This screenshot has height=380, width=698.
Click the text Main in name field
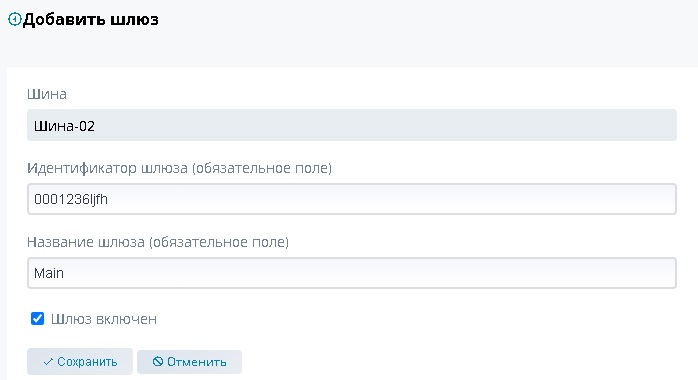click(49, 273)
